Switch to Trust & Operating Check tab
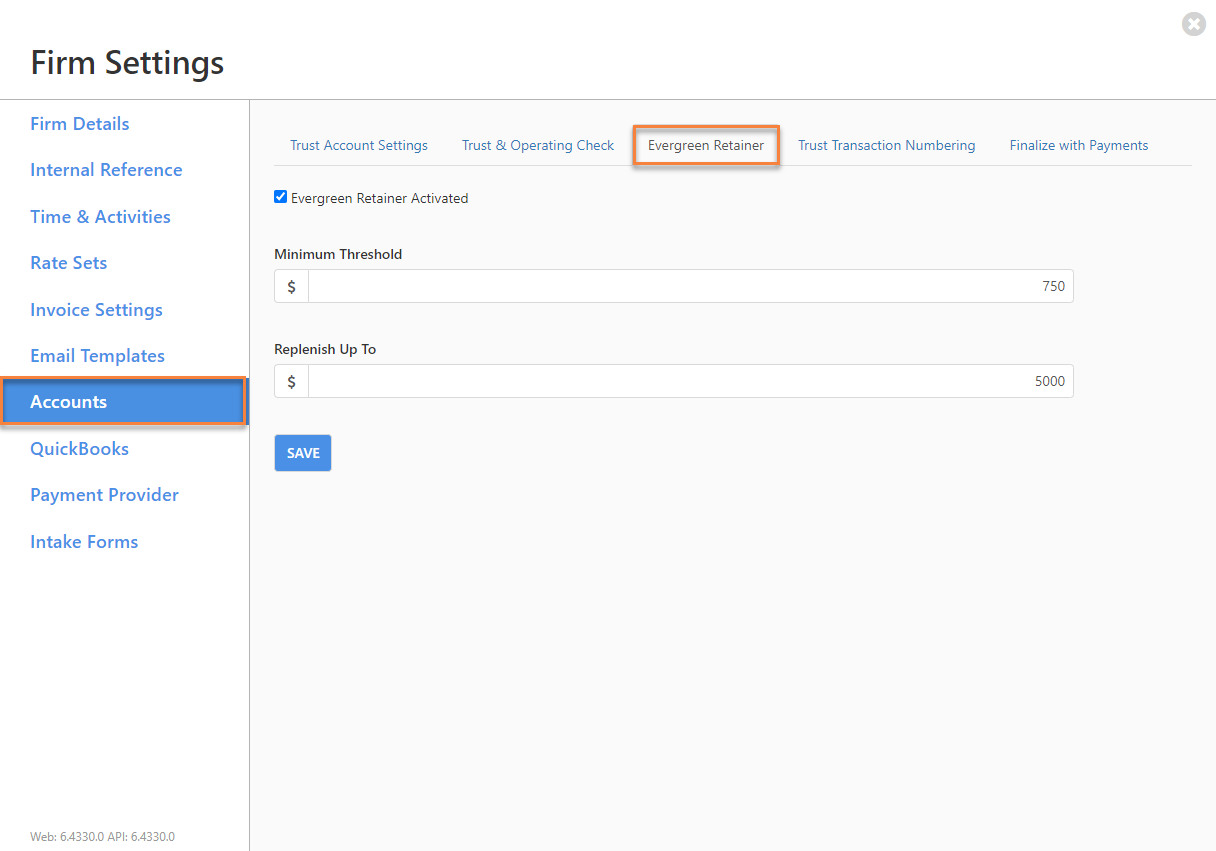Screen dimensions: 1216x851 click(538, 146)
